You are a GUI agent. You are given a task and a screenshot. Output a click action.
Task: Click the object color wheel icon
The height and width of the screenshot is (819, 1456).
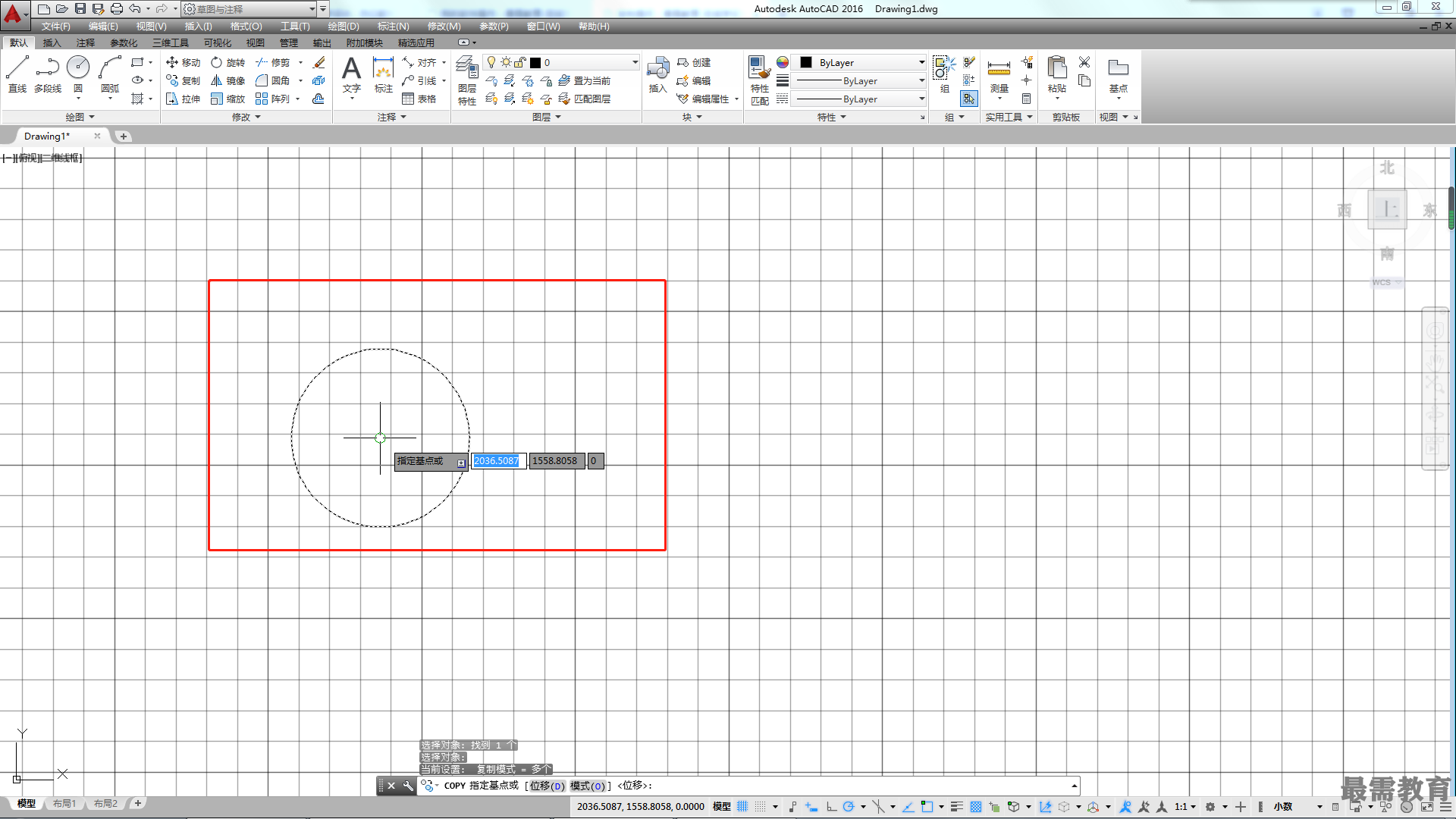(x=783, y=62)
